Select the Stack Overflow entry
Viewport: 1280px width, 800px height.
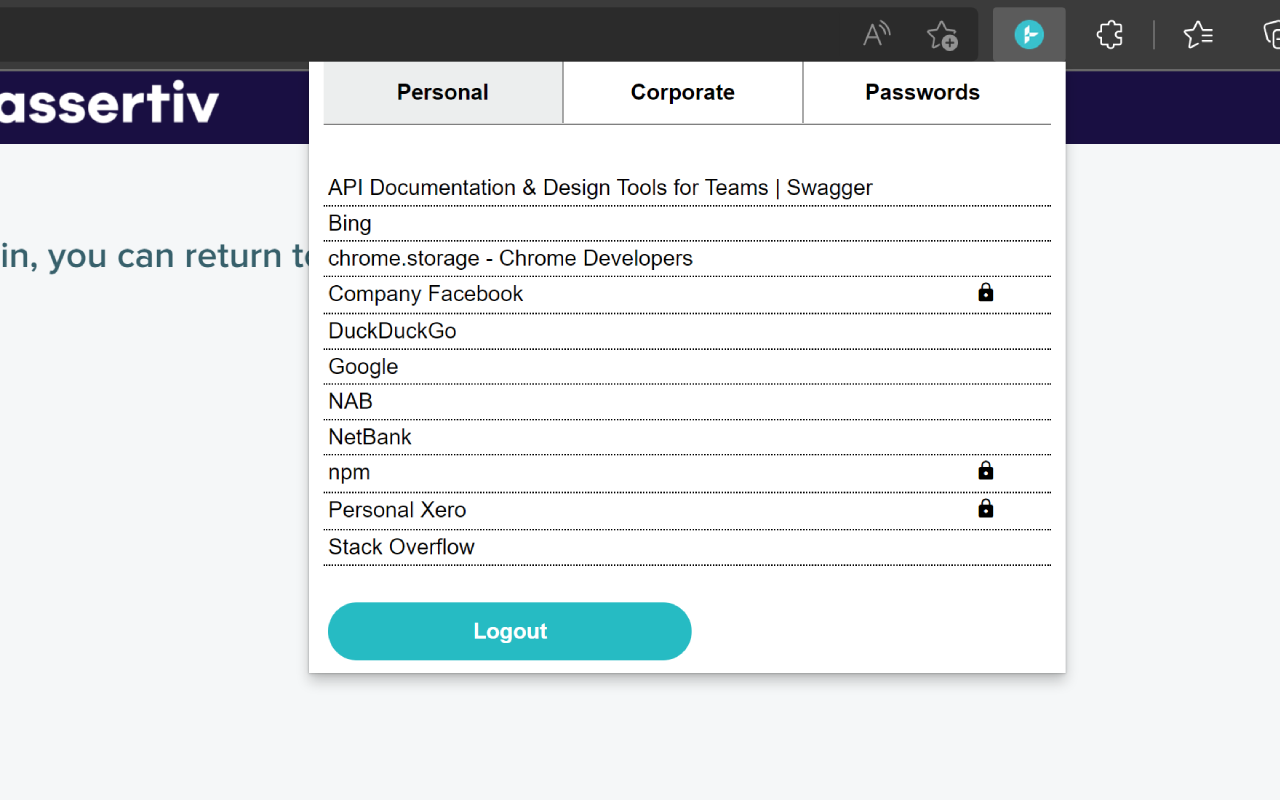point(687,547)
